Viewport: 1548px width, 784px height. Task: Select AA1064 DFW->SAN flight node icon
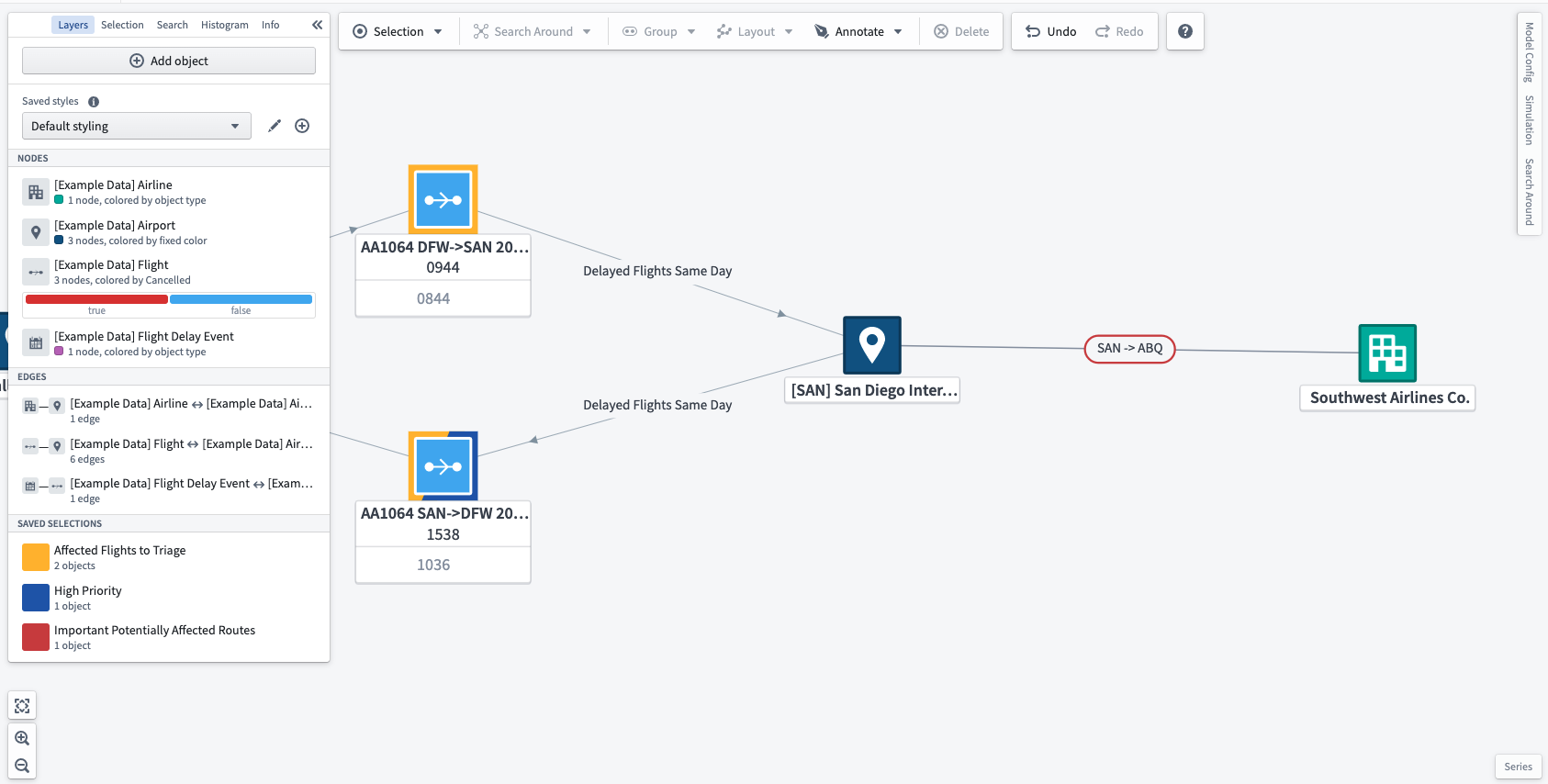[443, 199]
